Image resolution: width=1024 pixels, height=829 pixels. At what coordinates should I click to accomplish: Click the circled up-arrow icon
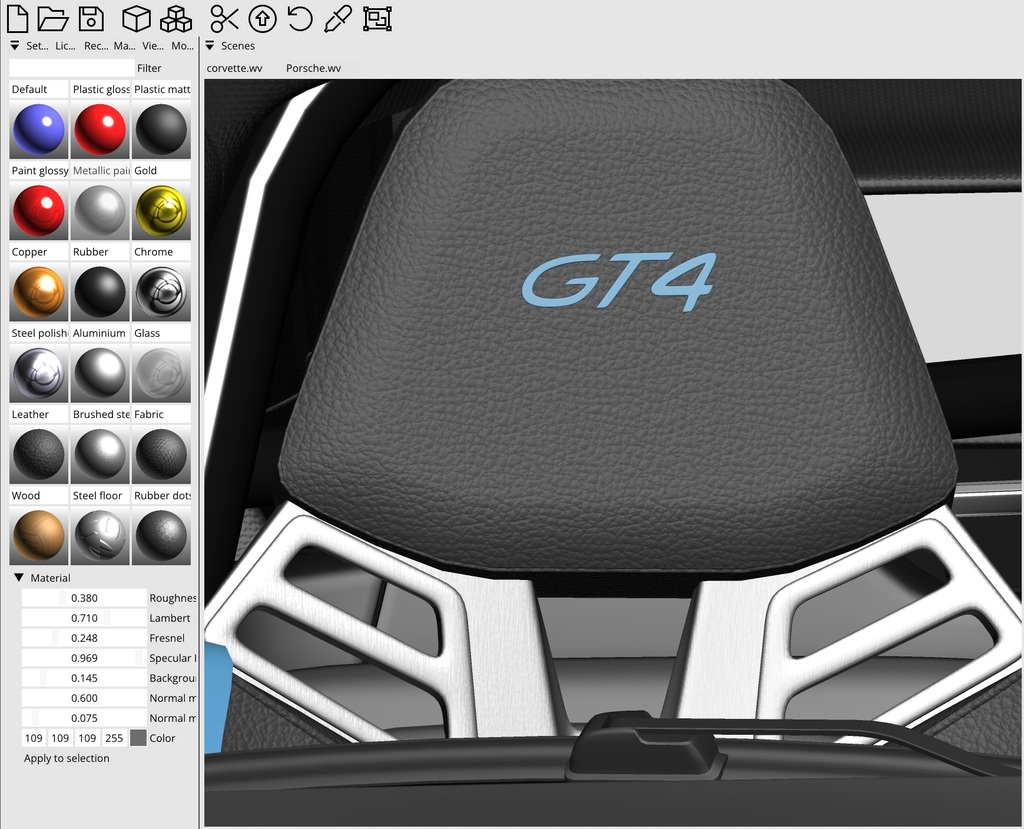(262, 18)
